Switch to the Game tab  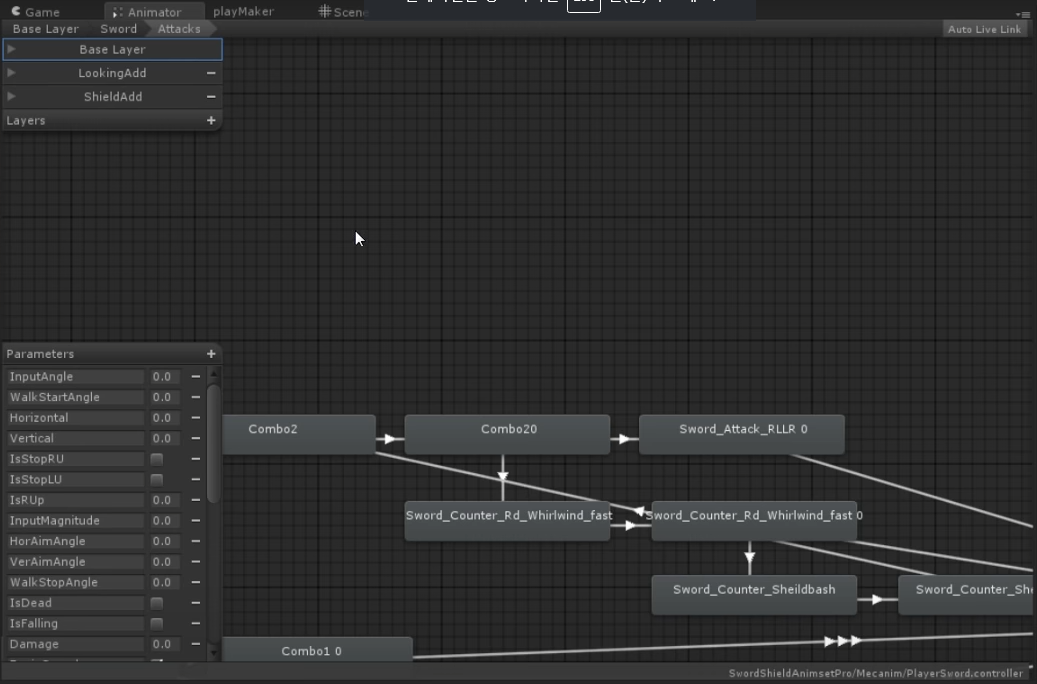point(36,12)
